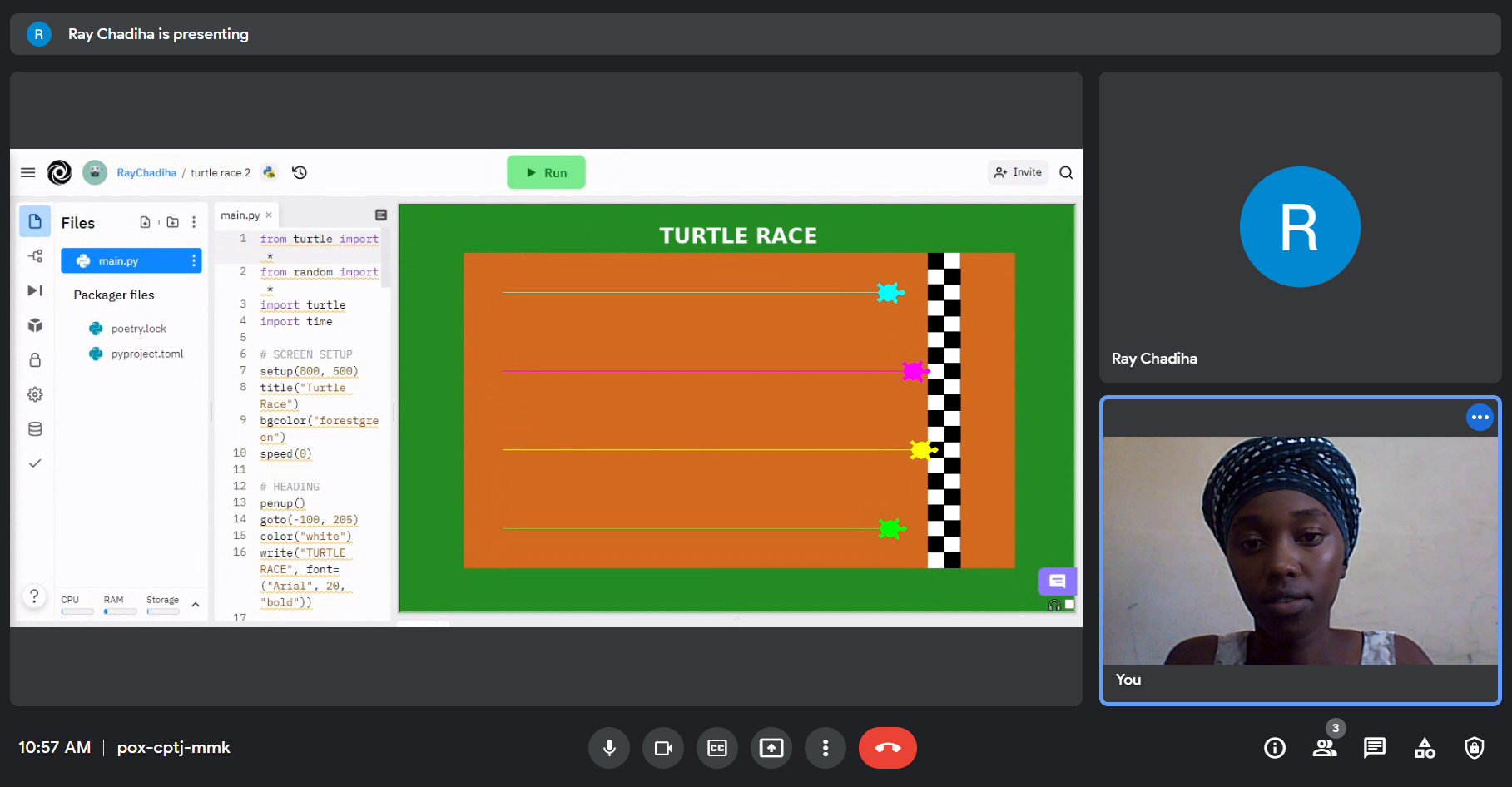Expand the resource usage chevron
This screenshot has height=787, width=1512.
click(x=196, y=605)
